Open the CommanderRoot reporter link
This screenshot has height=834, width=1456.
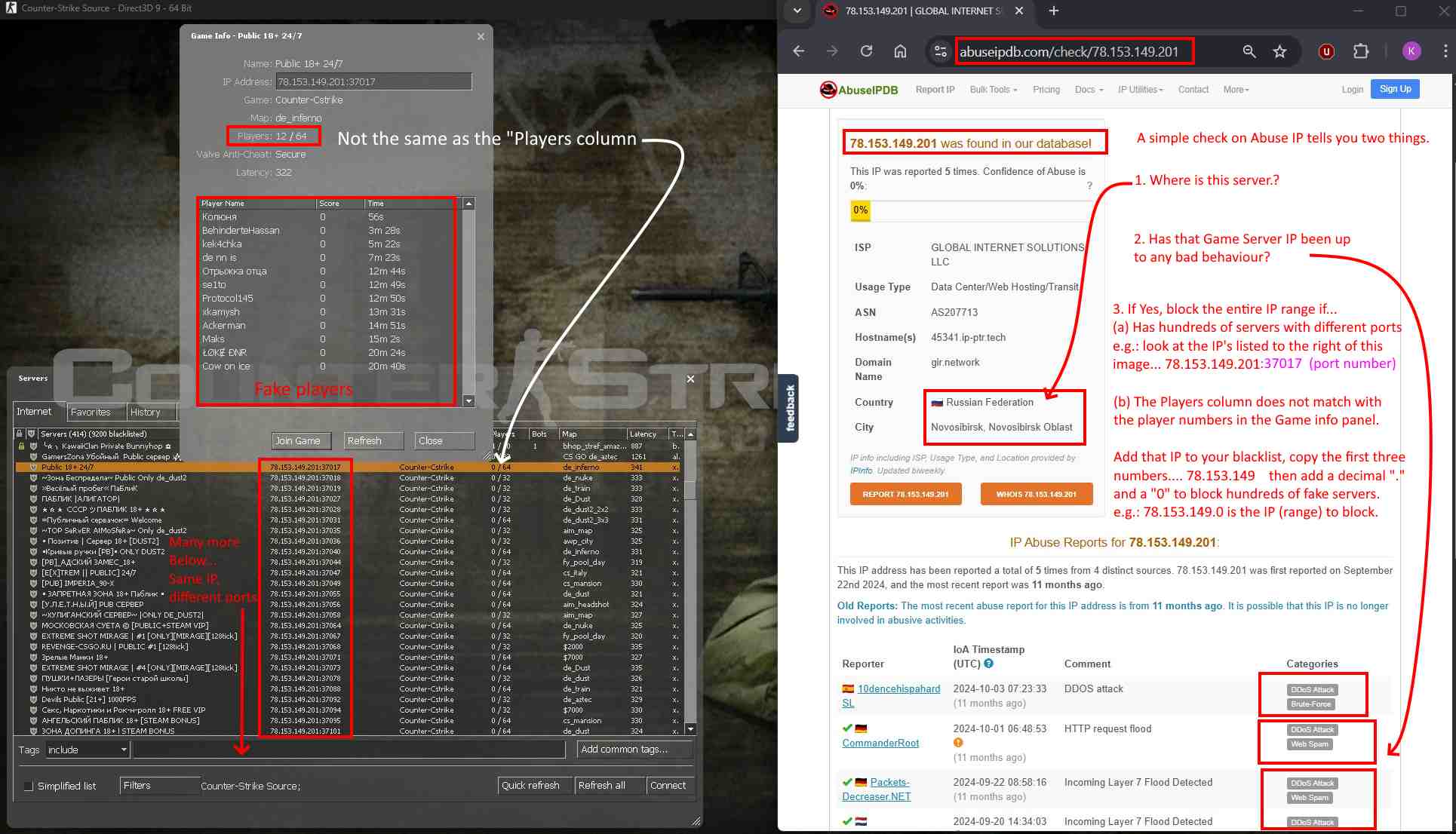click(x=880, y=743)
